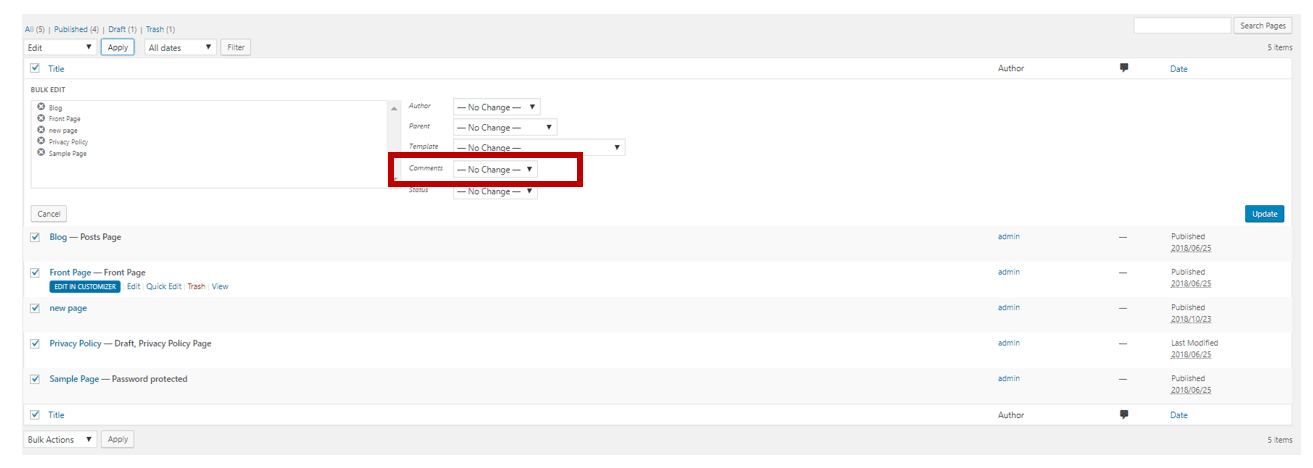
Task: Click admin author link in Blog row
Action: coord(1009,236)
